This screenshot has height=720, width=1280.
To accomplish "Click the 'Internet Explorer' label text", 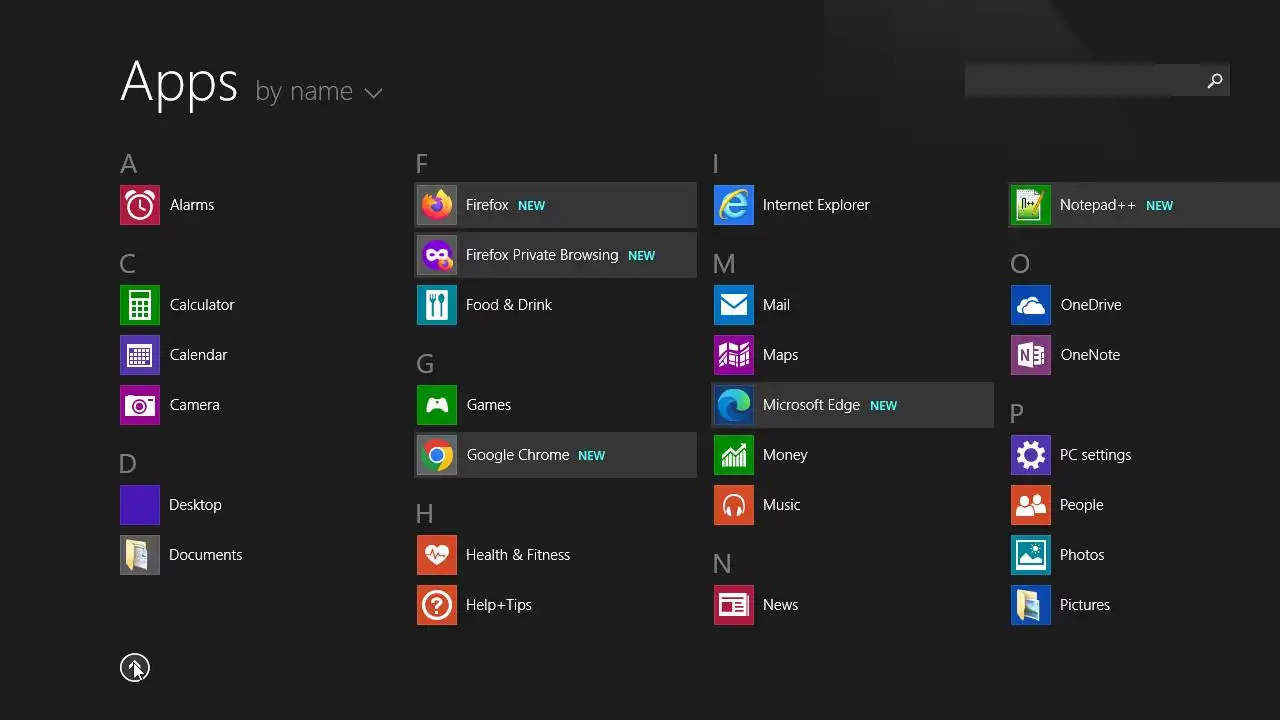I will tap(816, 205).
